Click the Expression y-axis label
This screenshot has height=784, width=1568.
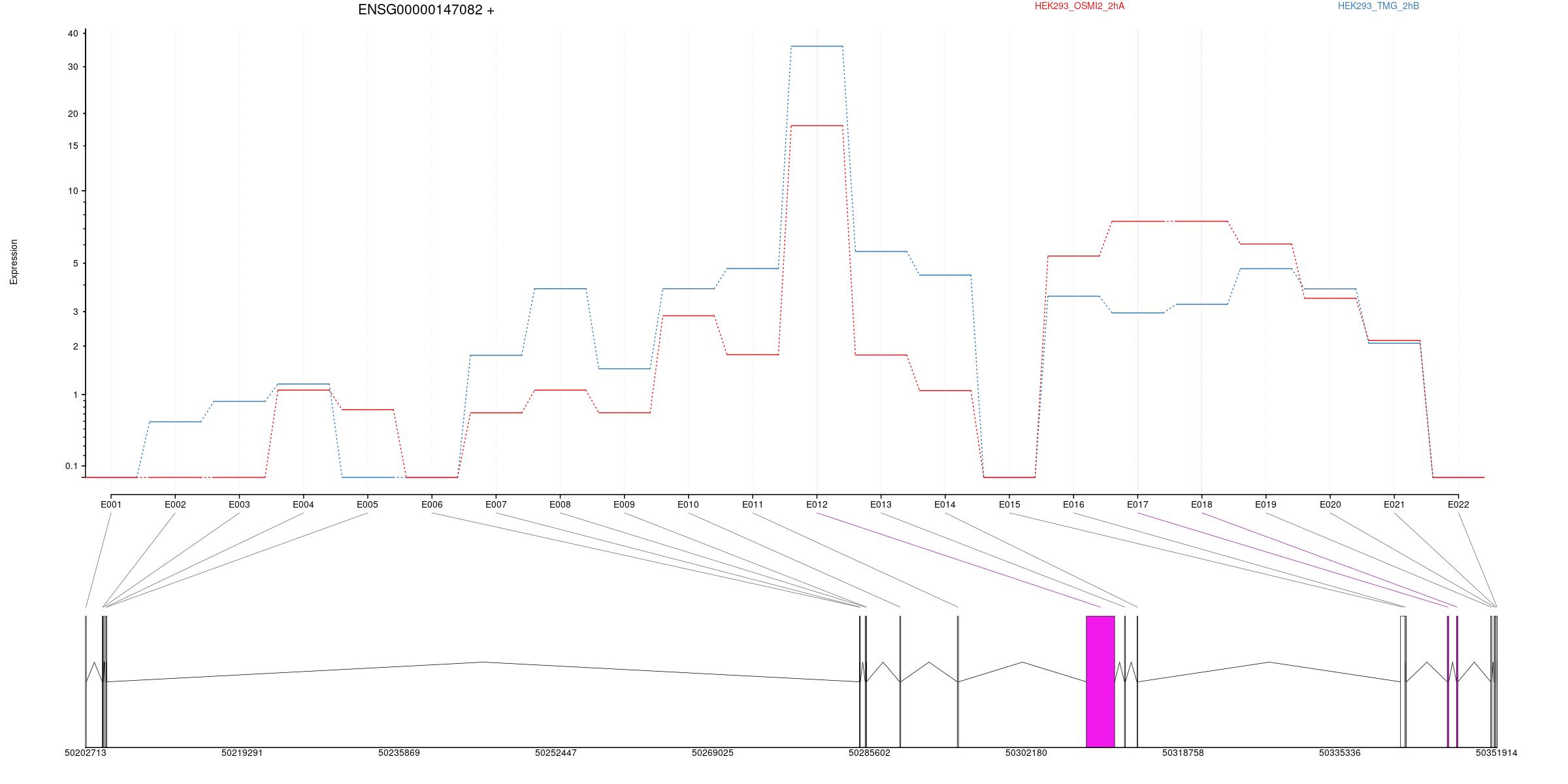tap(14, 262)
